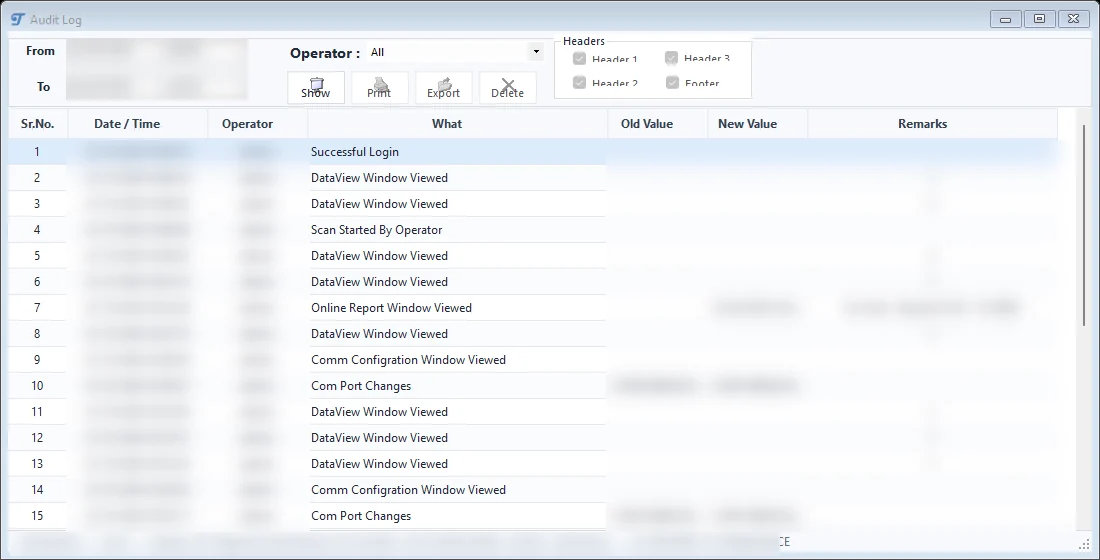This screenshot has height=560, width=1100.
Task: Select row 6 DataView Window Viewed
Action: coord(533,281)
